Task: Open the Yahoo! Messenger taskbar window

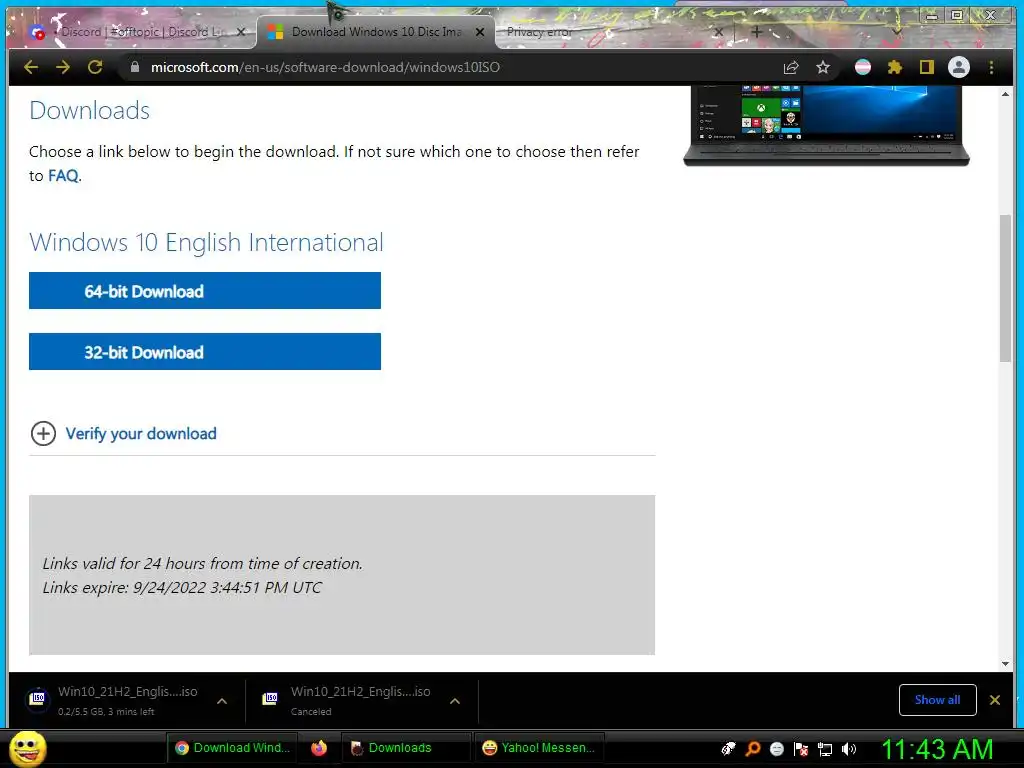Action: (x=539, y=748)
